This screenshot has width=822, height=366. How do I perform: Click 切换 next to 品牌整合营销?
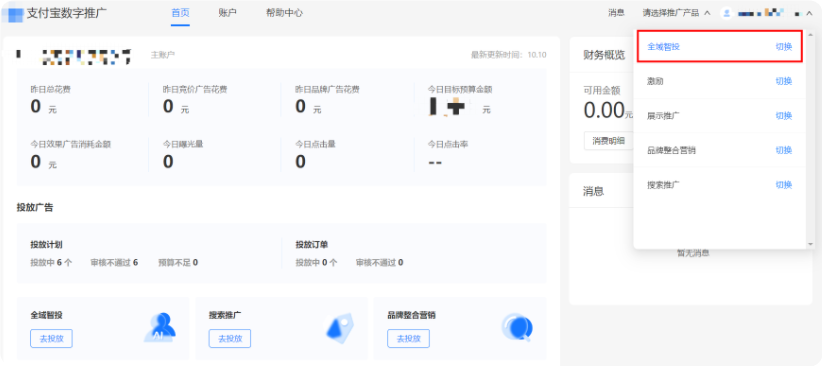pos(784,150)
